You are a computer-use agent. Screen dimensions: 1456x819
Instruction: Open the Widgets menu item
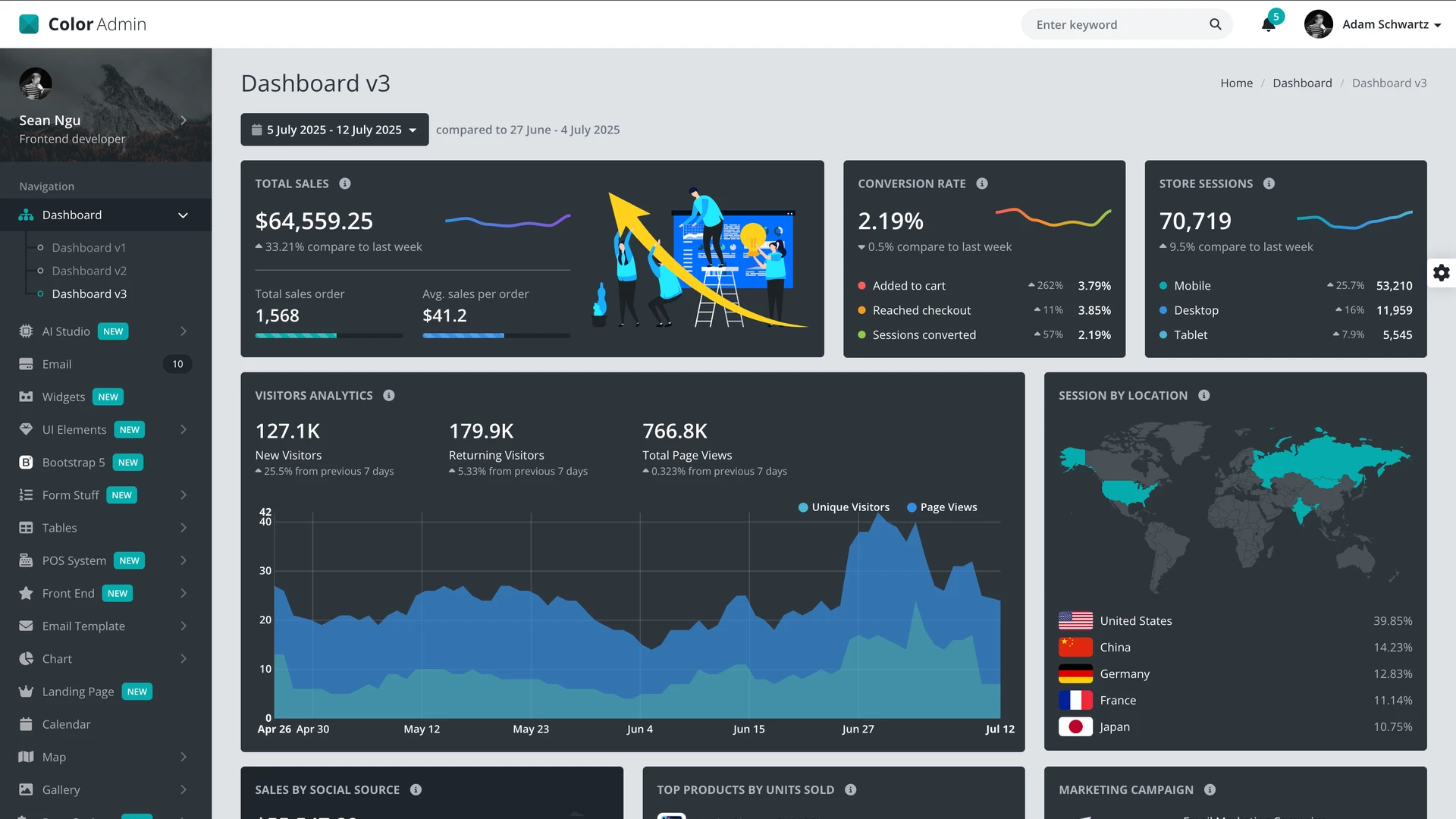105,397
